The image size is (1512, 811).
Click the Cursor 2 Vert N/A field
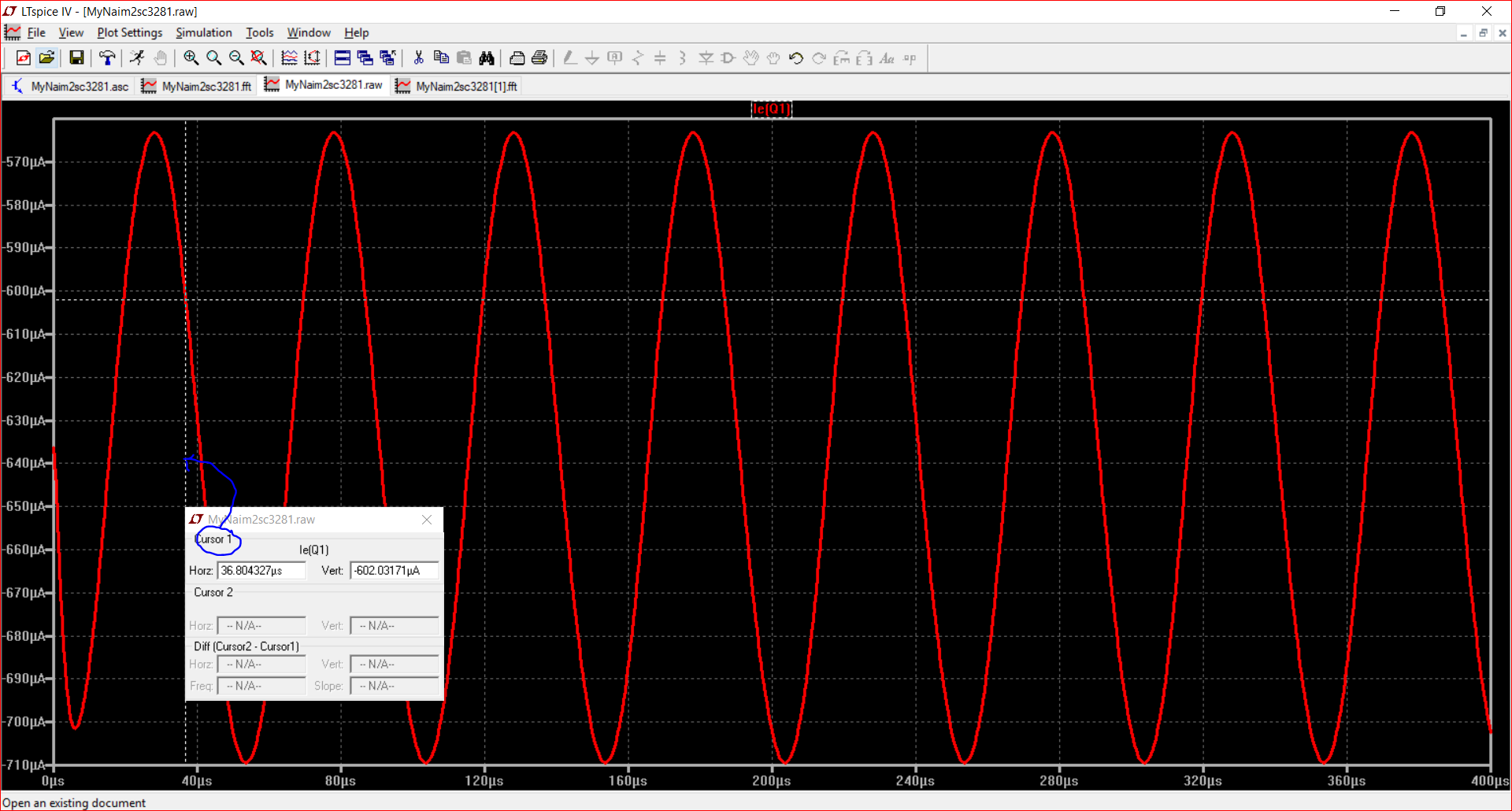[x=395, y=626]
